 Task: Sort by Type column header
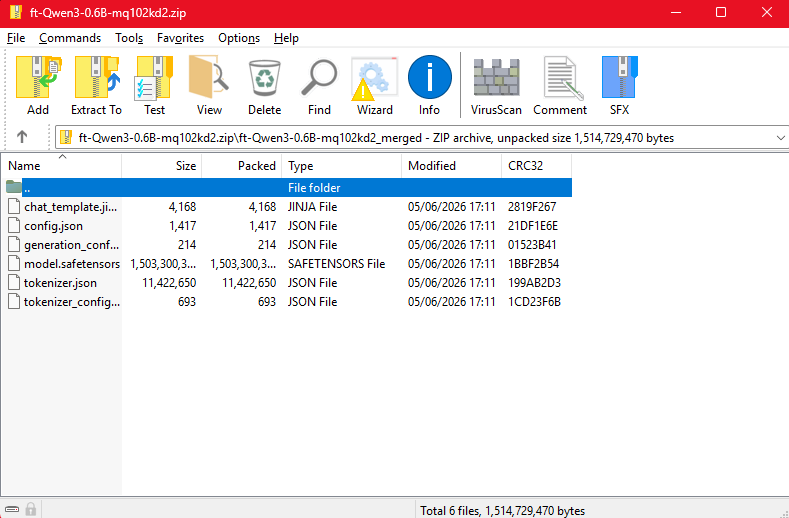(x=342, y=166)
